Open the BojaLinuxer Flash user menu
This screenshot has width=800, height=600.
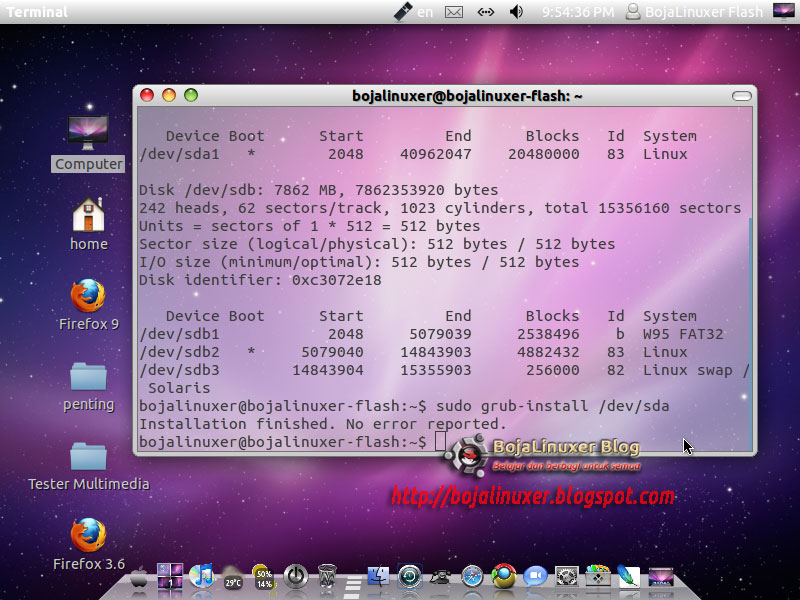[x=694, y=12]
